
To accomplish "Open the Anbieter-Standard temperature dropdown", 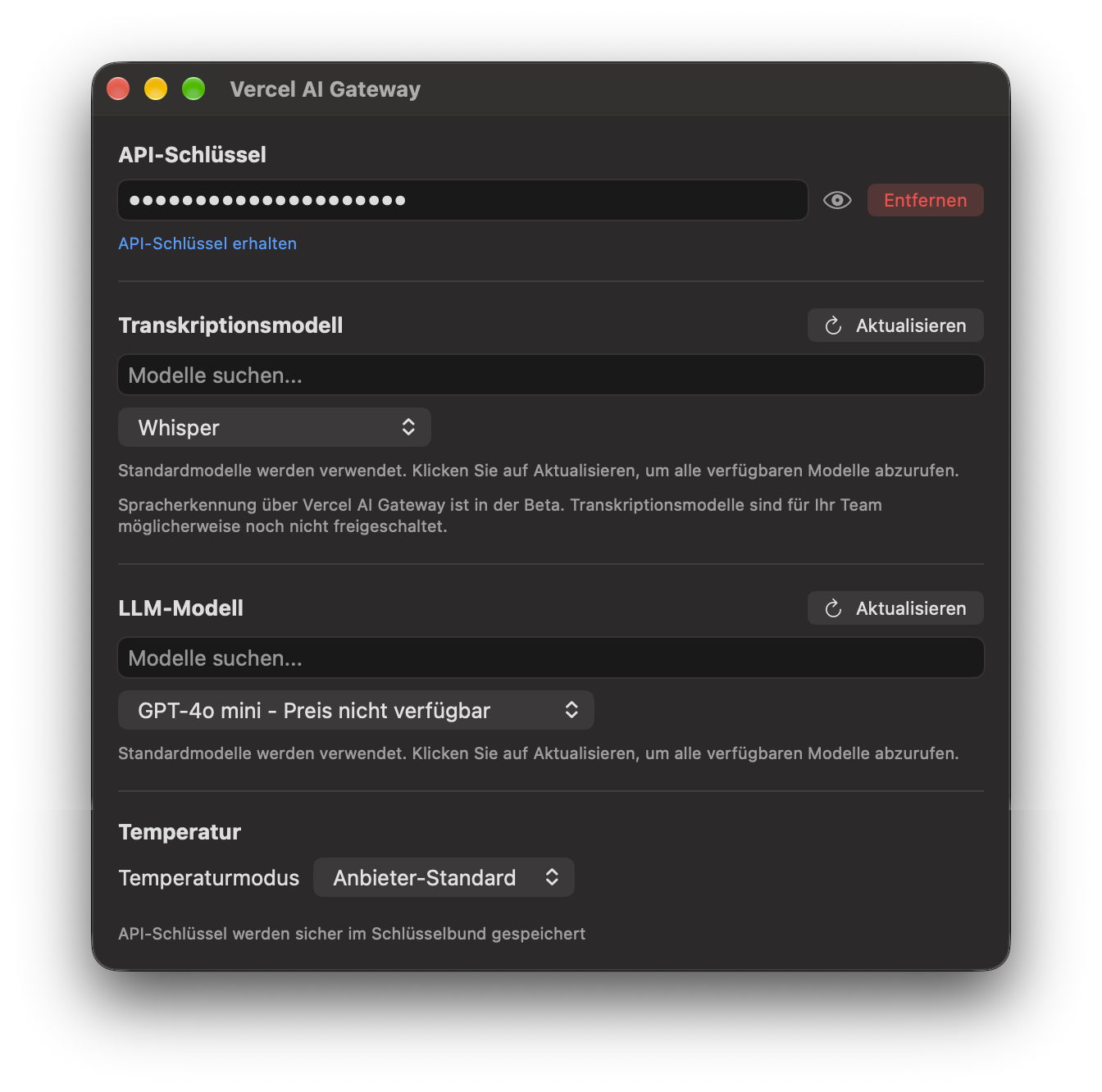I will click(444, 877).
